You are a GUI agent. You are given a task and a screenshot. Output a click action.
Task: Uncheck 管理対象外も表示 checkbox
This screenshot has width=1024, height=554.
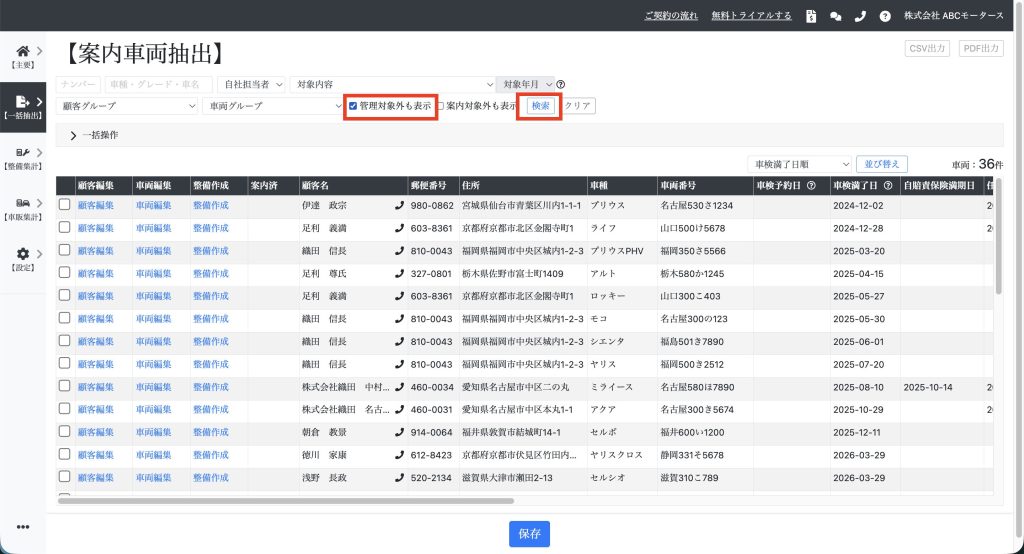[353, 105]
